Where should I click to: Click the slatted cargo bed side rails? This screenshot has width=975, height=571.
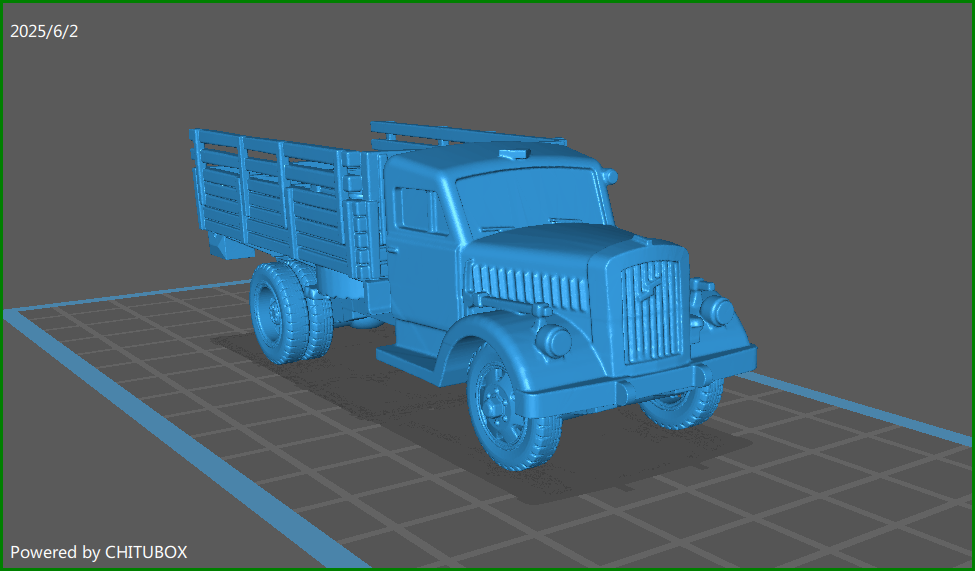click(270, 200)
